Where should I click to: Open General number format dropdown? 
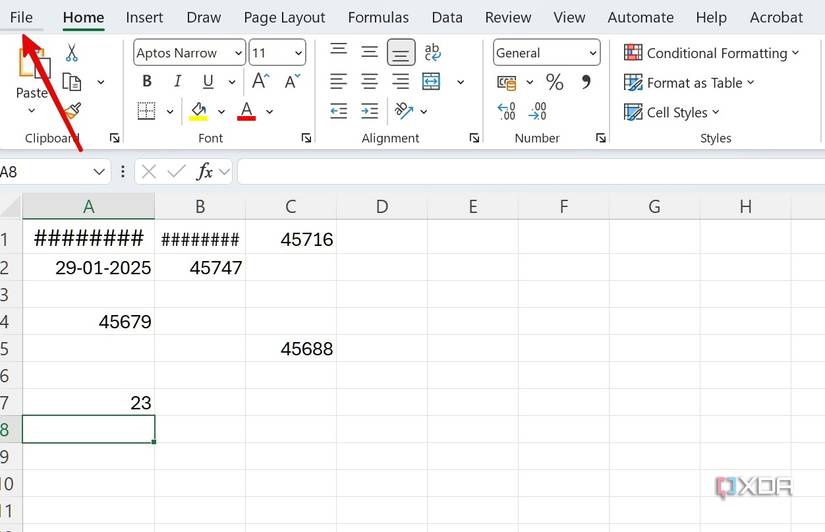tap(592, 53)
